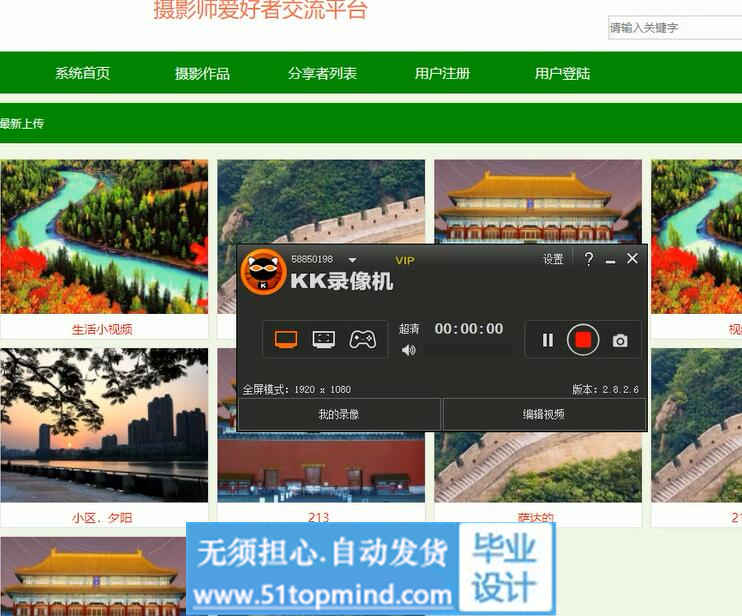Click the 全屏模式: 1920 x 1080 text

point(297,389)
